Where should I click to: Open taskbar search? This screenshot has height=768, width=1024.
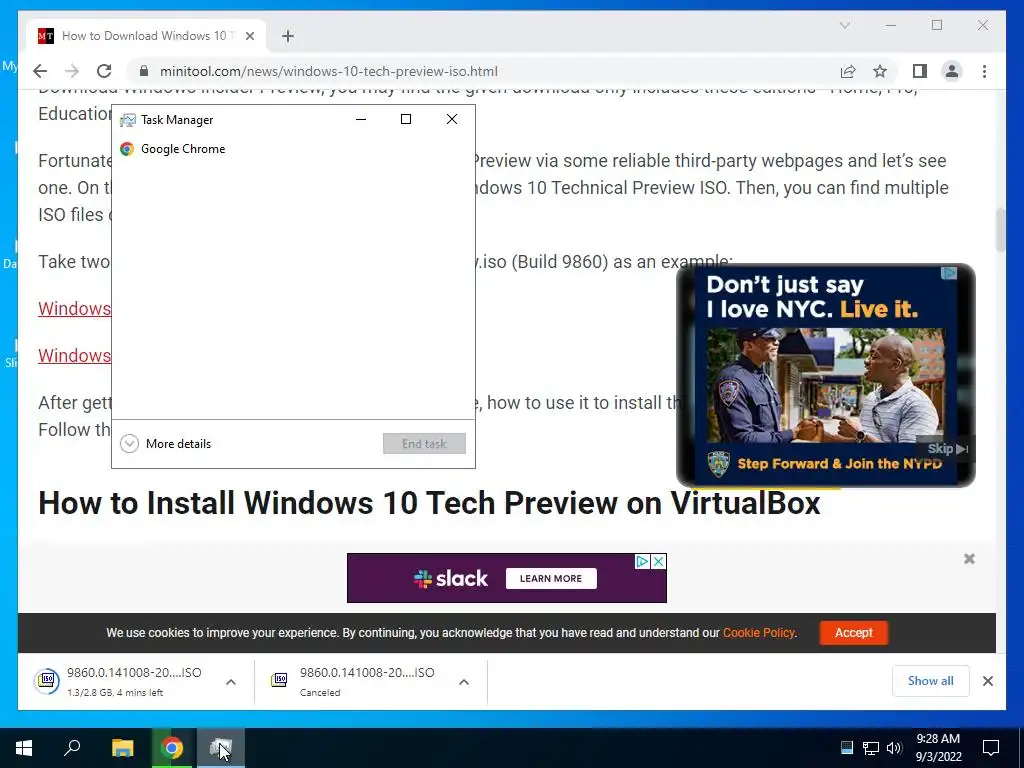pos(72,748)
